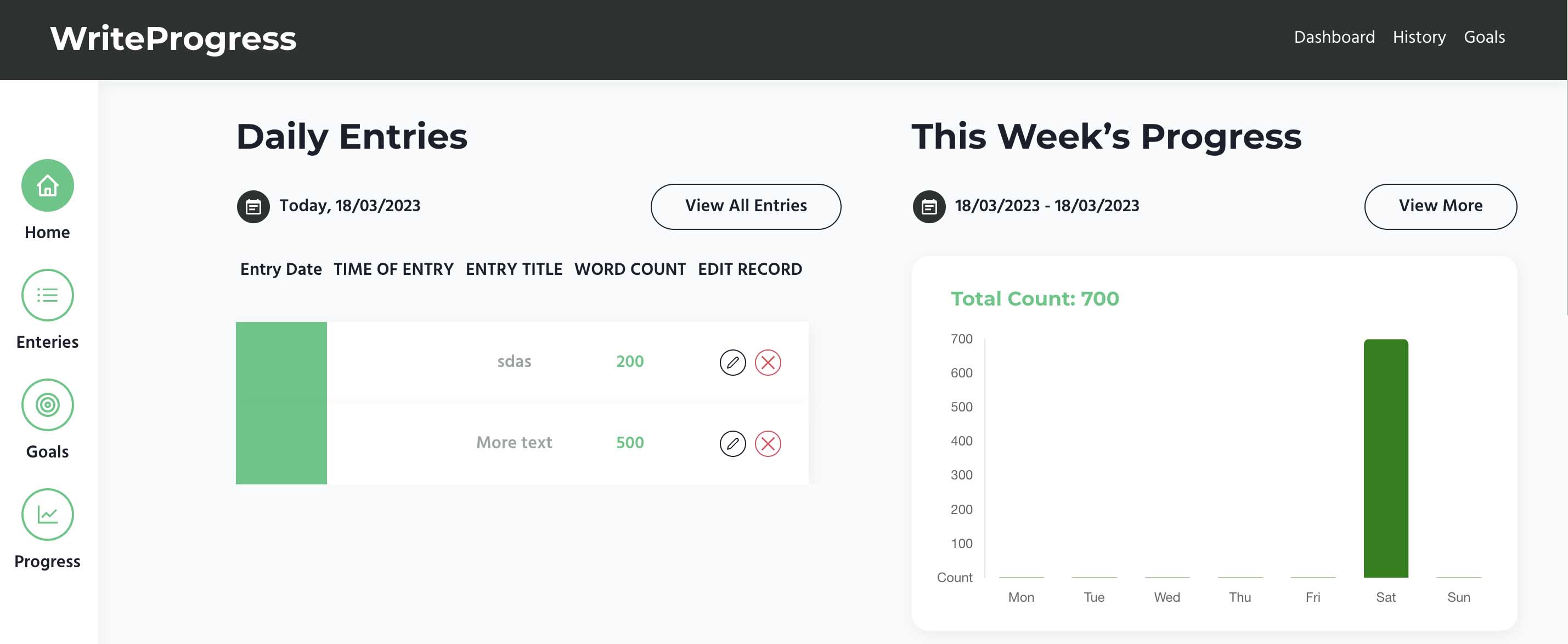
Task: Open the Goals target icon
Action: click(x=48, y=405)
